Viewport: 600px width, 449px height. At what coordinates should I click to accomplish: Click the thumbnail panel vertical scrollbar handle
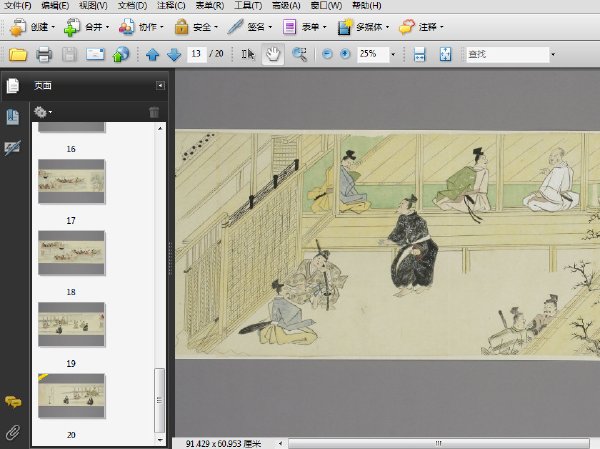click(x=159, y=400)
